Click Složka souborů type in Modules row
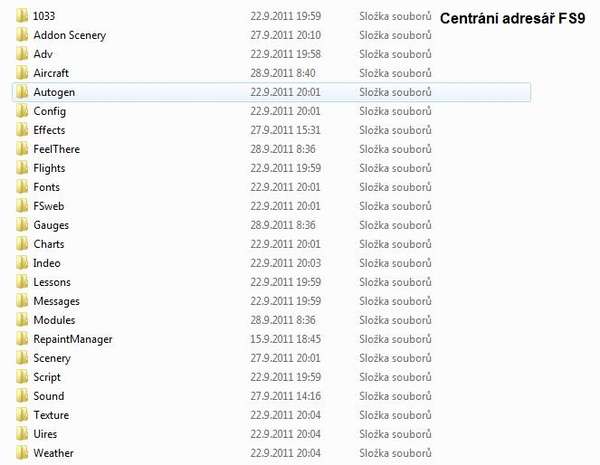The image size is (600, 465). click(x=395, y=320)
